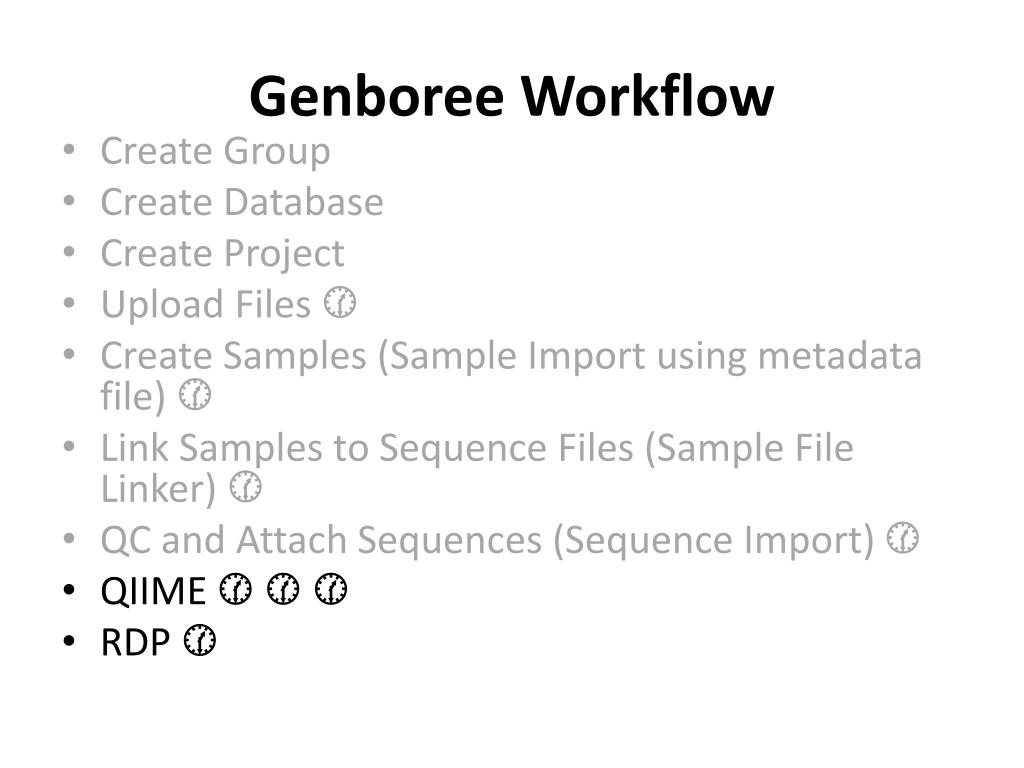Image resolution: width=1024 pixels, height=768 pixels.
Task: Click the clock icon after Upload Files
Action: 340,302
